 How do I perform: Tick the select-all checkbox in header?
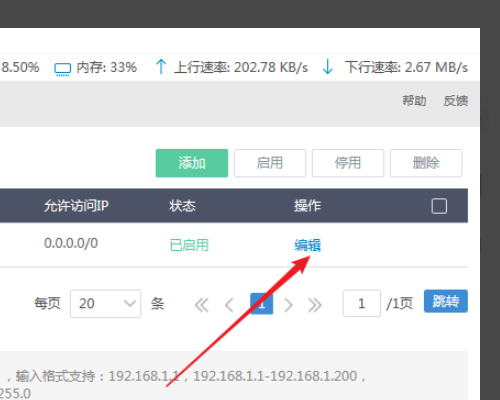pyautogui.click(x=439, y=206)
